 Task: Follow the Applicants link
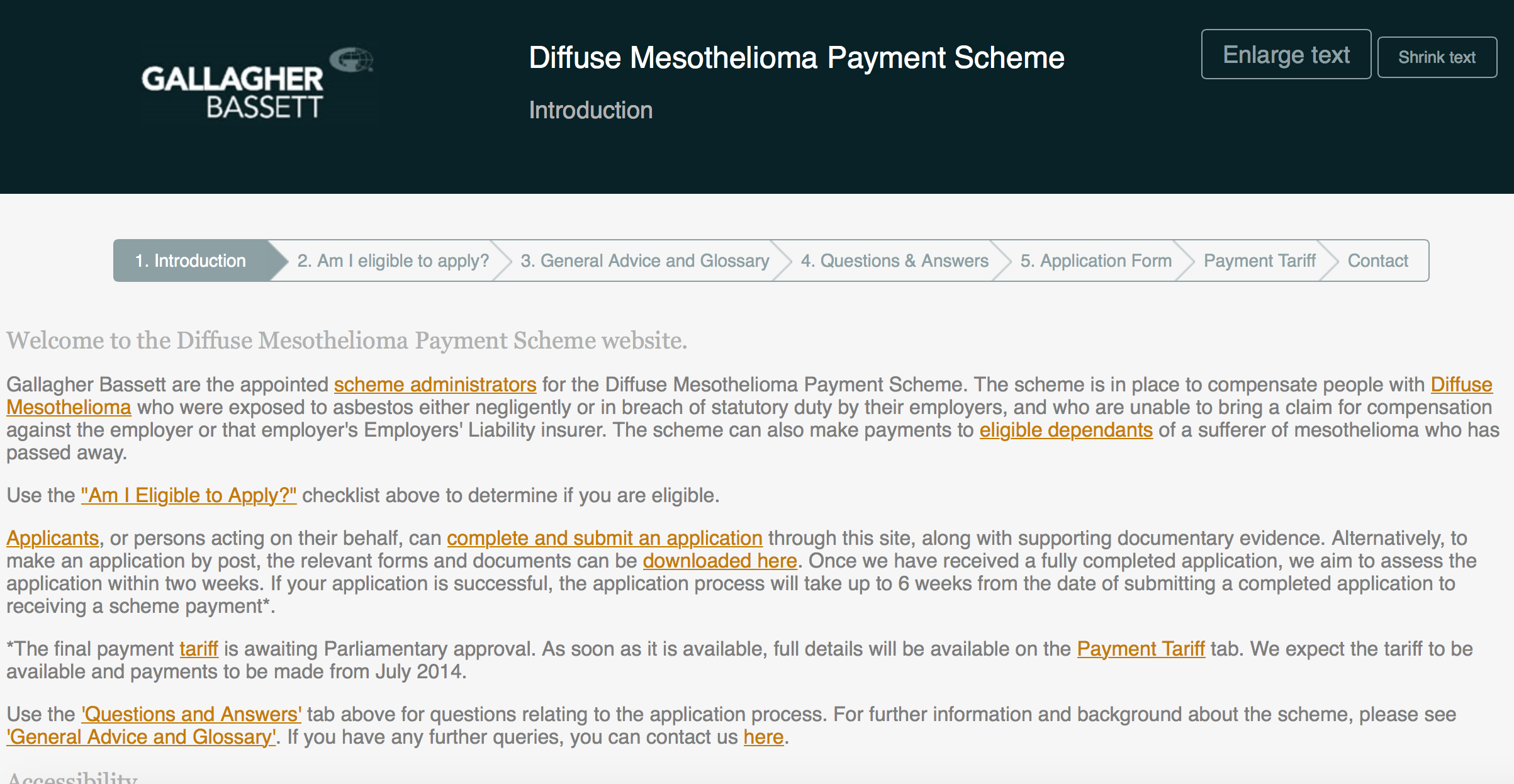click(x=53, y=538)
